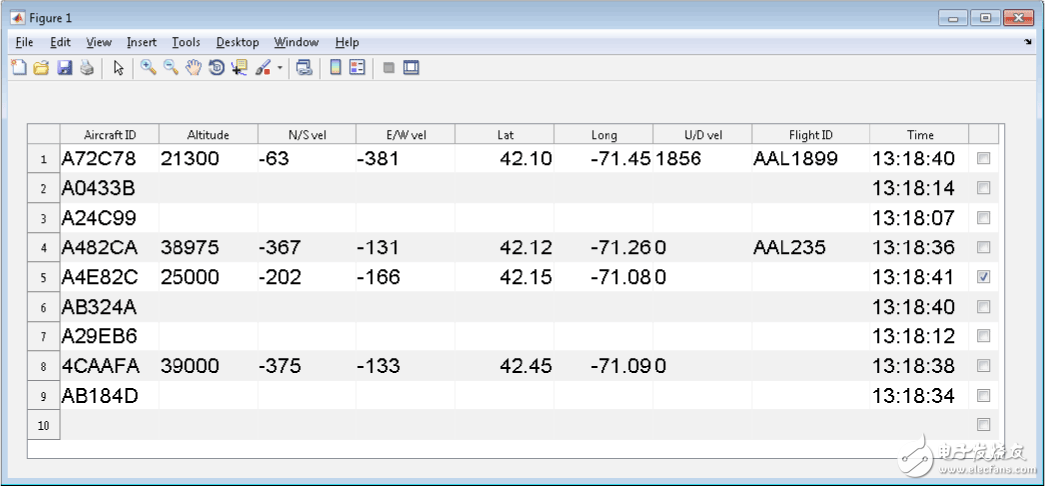Viewport: 1045px width, 486px height.
Task: Collapse the toolbar using the top-right dock arrow
Action: pyautogui.click(x=1028, y=43)
